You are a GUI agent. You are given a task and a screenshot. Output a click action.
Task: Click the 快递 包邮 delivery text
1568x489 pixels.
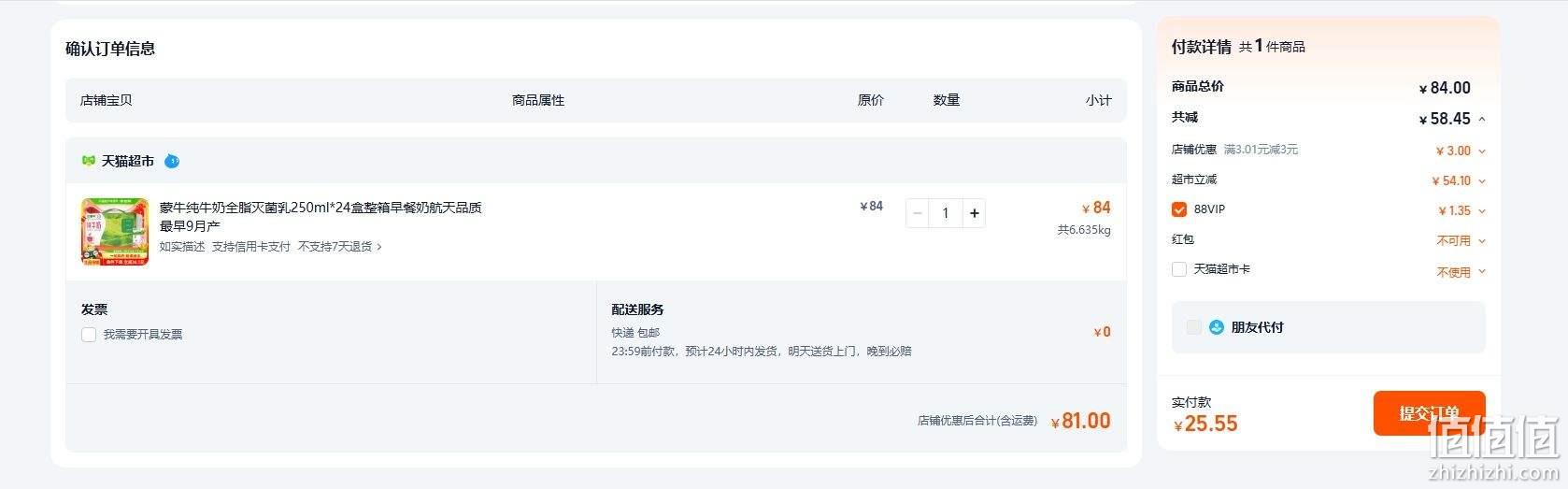[635, 333]
